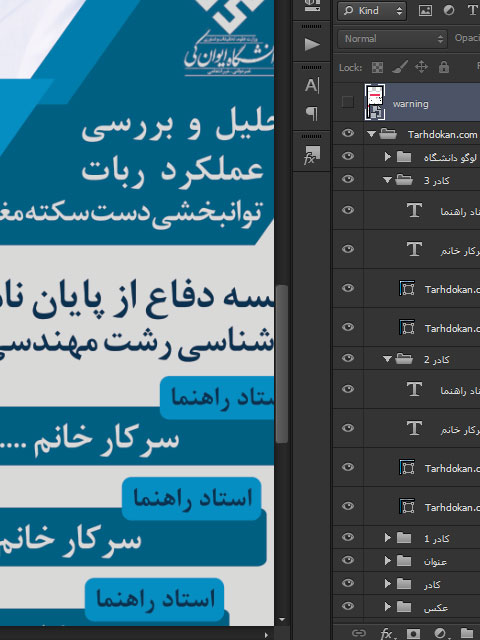Add a layer style via fx button
The width and height of the screenshot is (480, 640).
[387, 633]
